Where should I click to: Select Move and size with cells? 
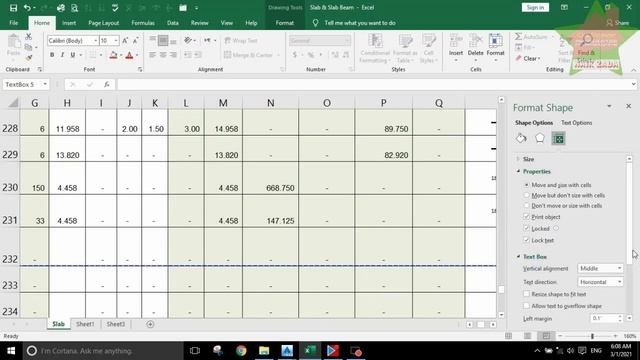click(x=558, y=185)
